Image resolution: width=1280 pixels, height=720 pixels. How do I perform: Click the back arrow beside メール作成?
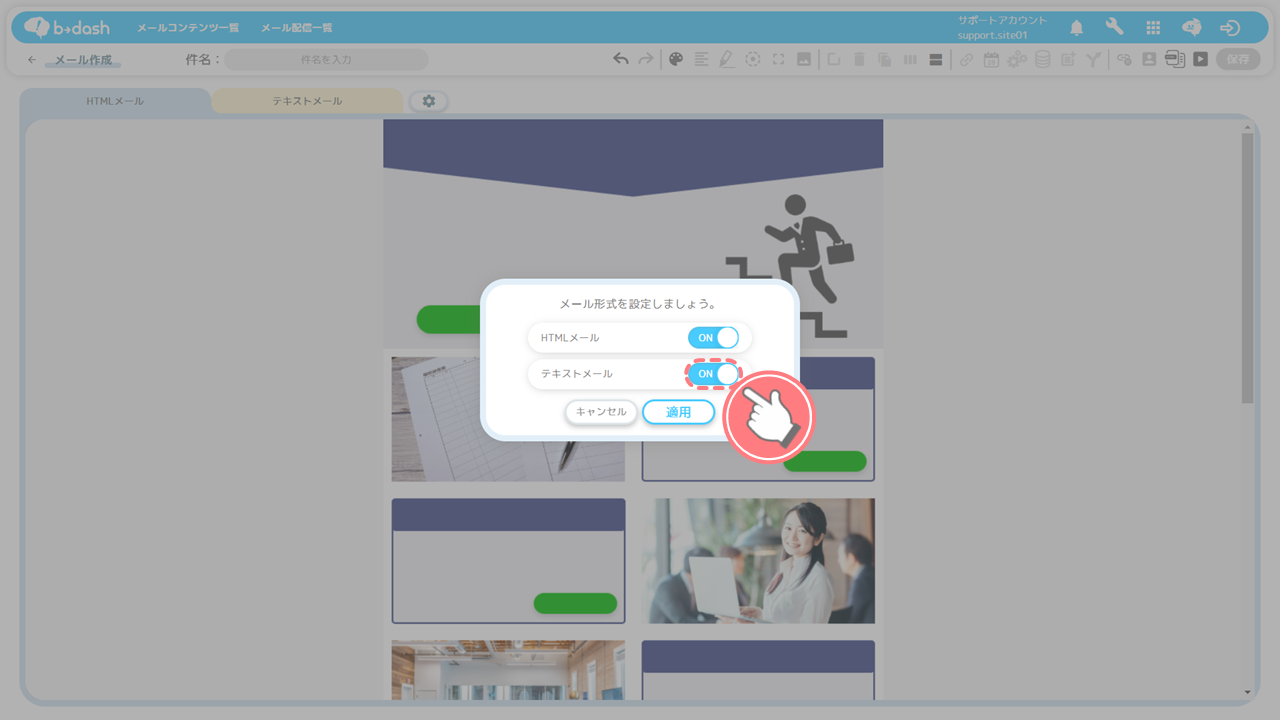[32, 60]
